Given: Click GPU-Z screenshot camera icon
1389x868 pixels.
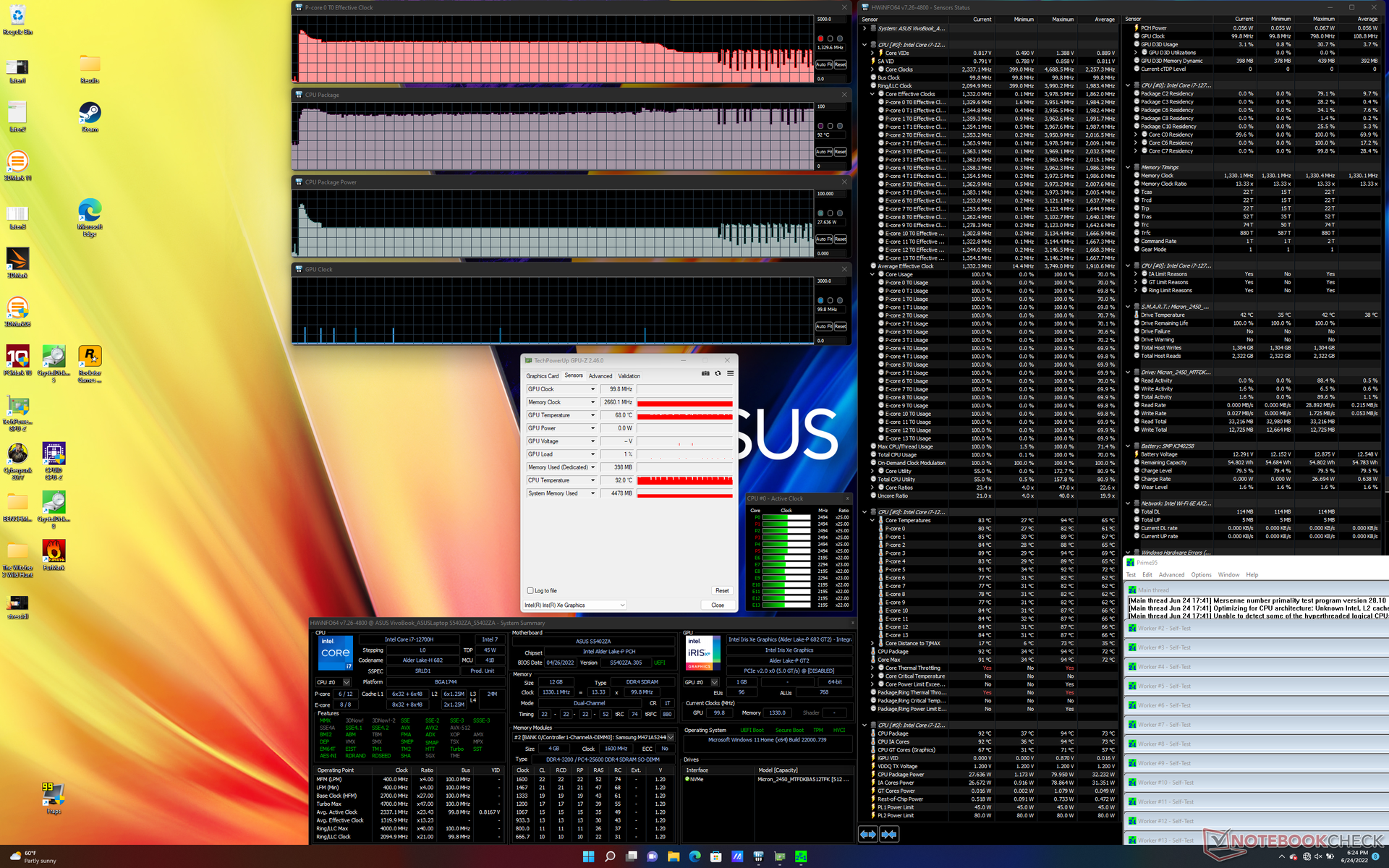Looking at the screenshot, I should tap(705, 374).
